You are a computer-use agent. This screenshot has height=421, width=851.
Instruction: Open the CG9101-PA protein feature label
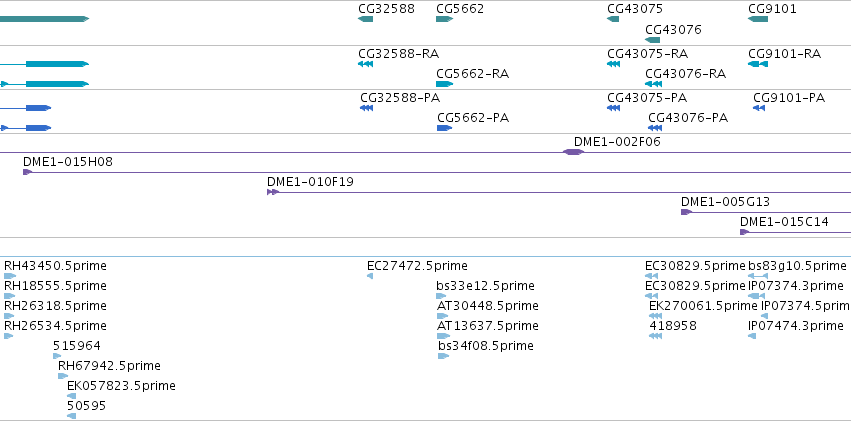(x=789, y=98)
